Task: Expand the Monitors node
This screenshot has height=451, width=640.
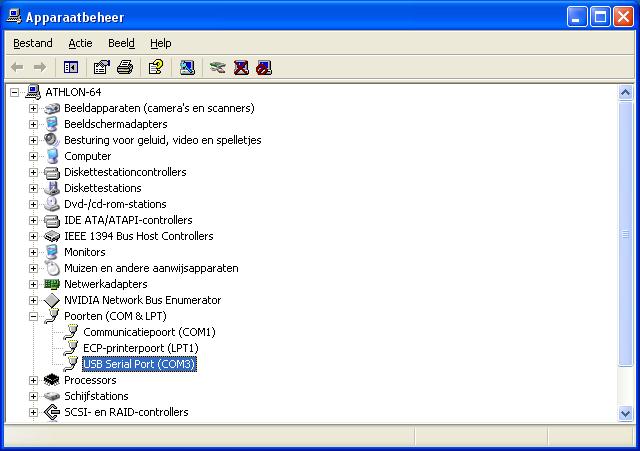Action: pyautogui.click(x=33, y=252)
